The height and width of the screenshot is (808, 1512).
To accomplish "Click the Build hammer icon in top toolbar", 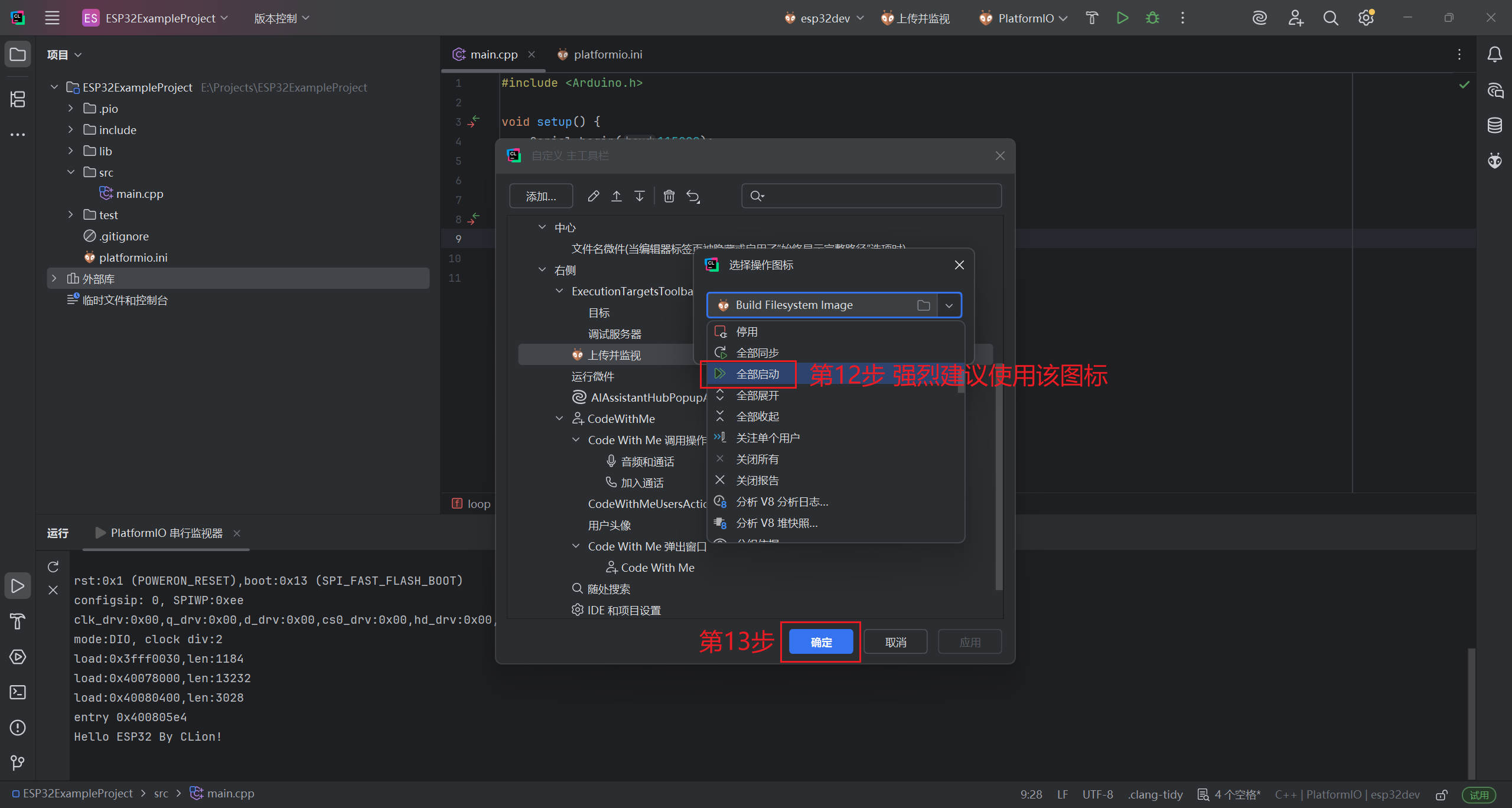I will tap(1091, 18).
